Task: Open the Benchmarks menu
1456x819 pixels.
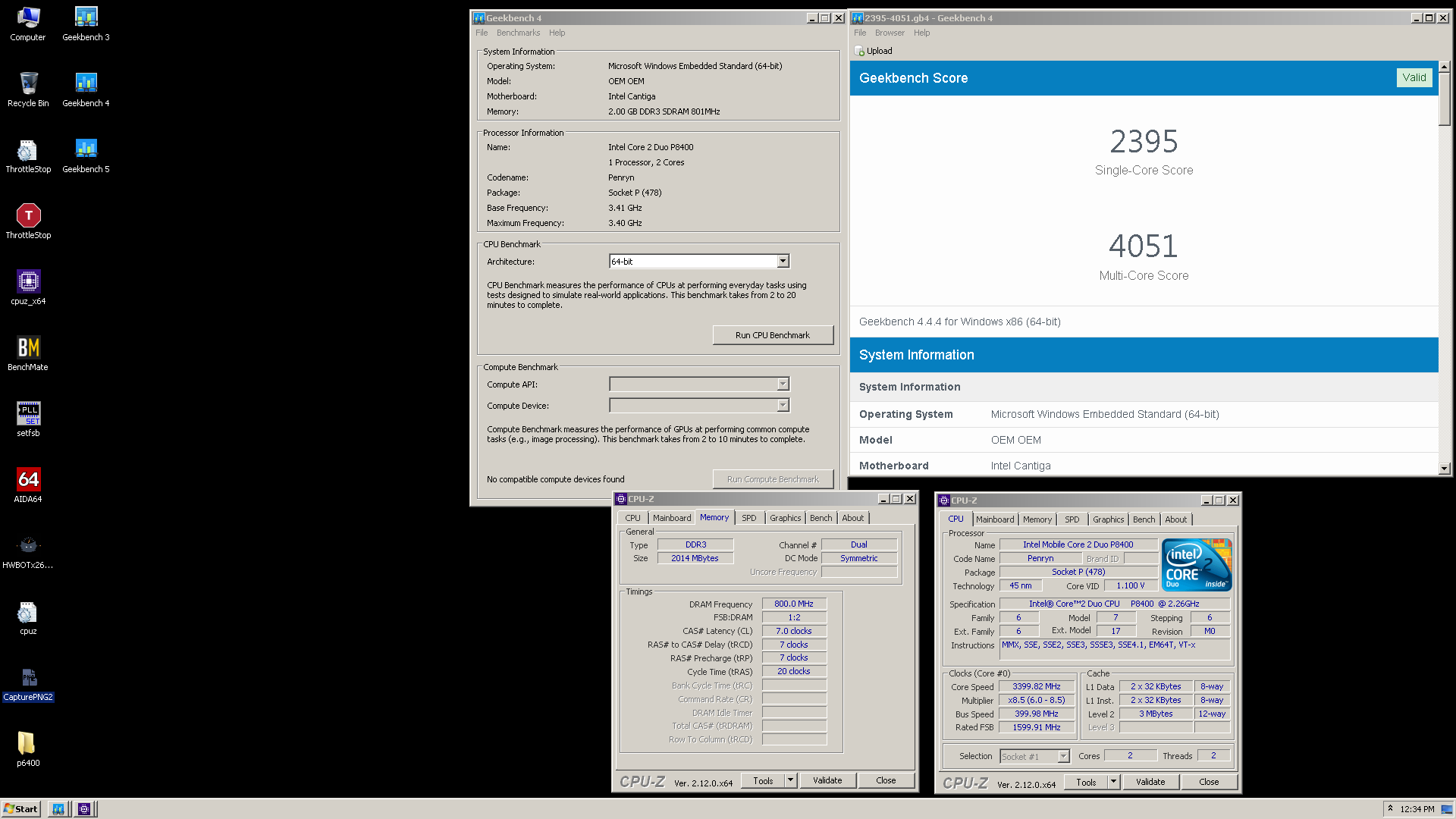Action: [518, 33]
